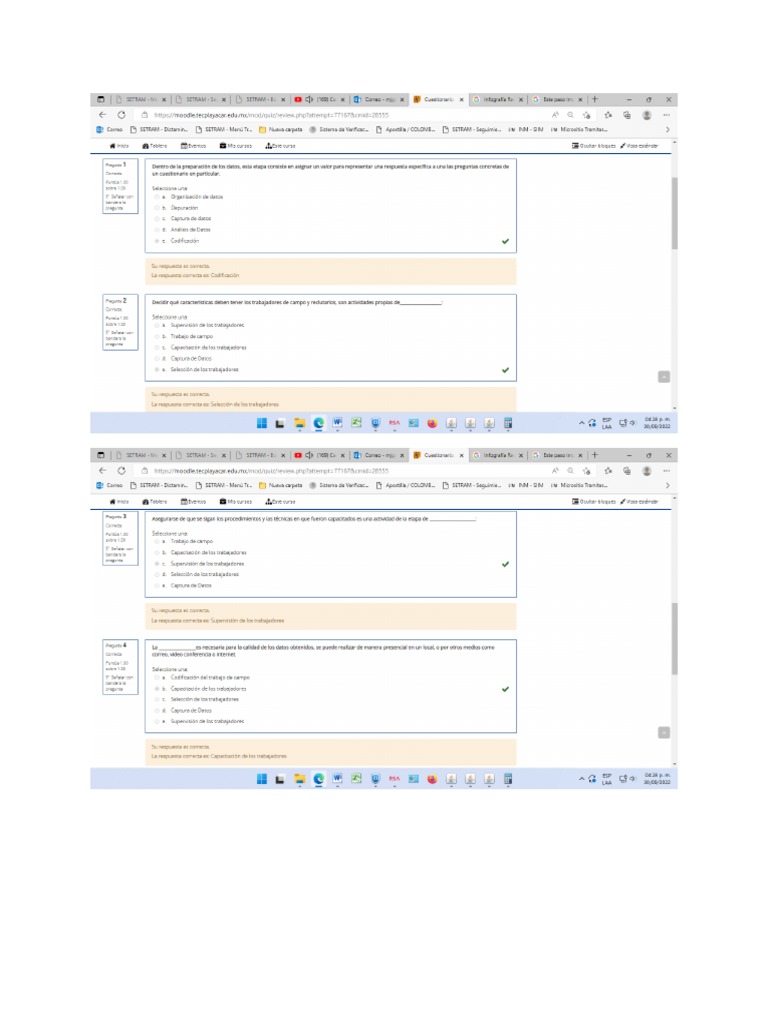Click Vista estándar above Pregunta 3
Viewport: 768px width, 1024px height.
pyautogui.click(x=639, y=502)
